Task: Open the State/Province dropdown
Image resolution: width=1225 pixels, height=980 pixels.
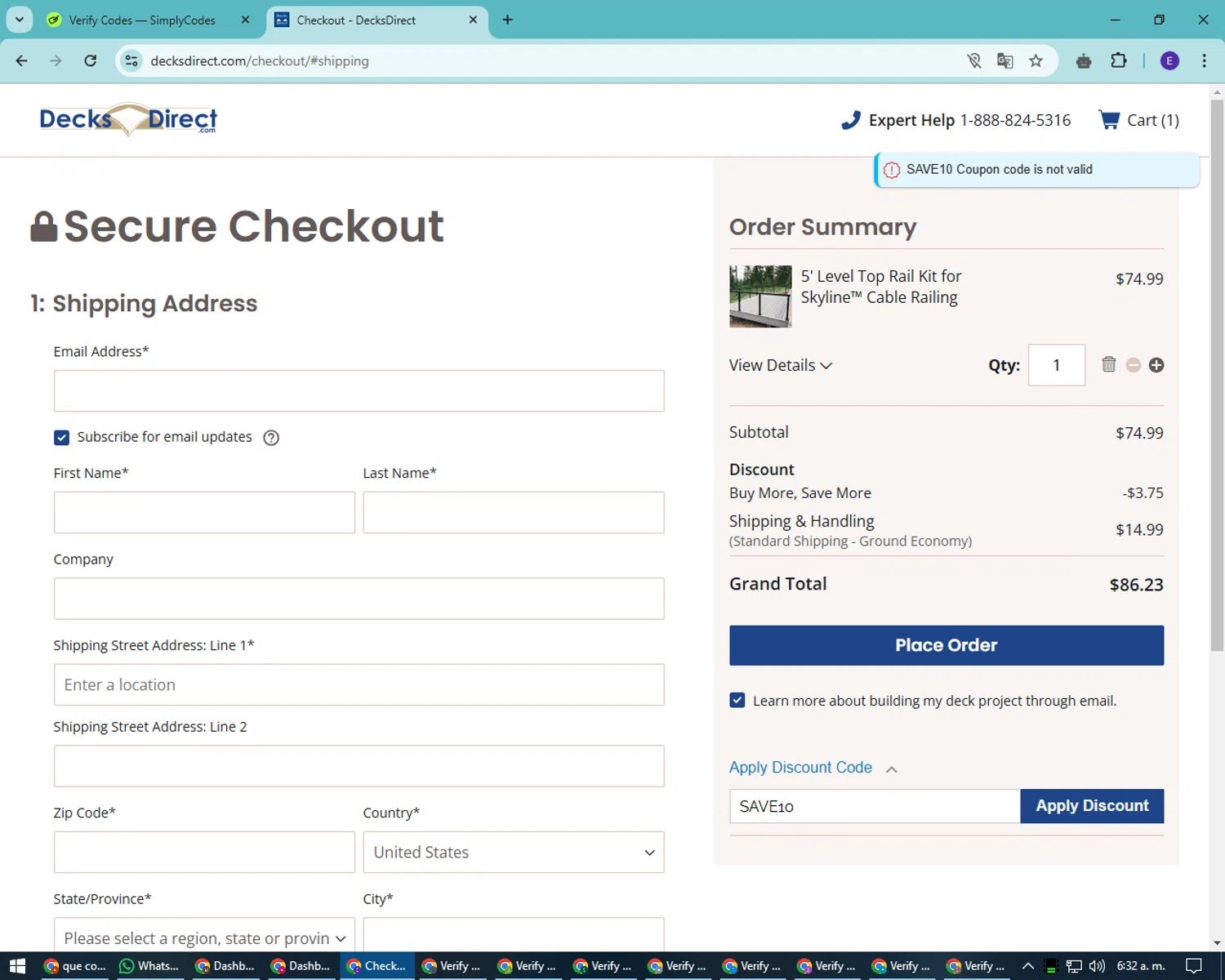Action: coord(204,936)
